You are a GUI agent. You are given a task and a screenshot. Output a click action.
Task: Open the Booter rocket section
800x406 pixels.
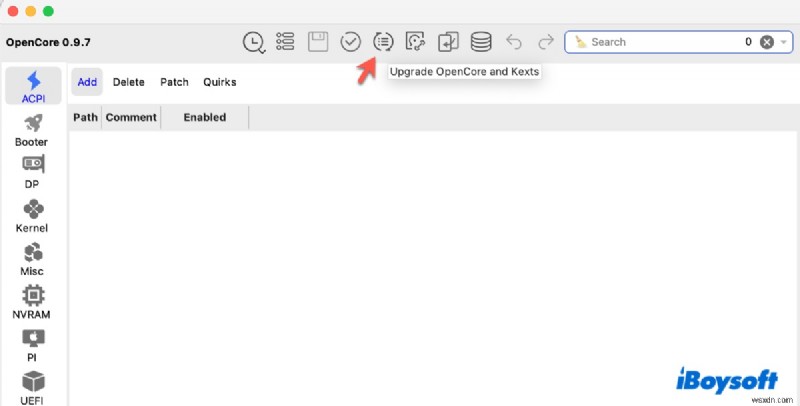[x=32, y=131]
